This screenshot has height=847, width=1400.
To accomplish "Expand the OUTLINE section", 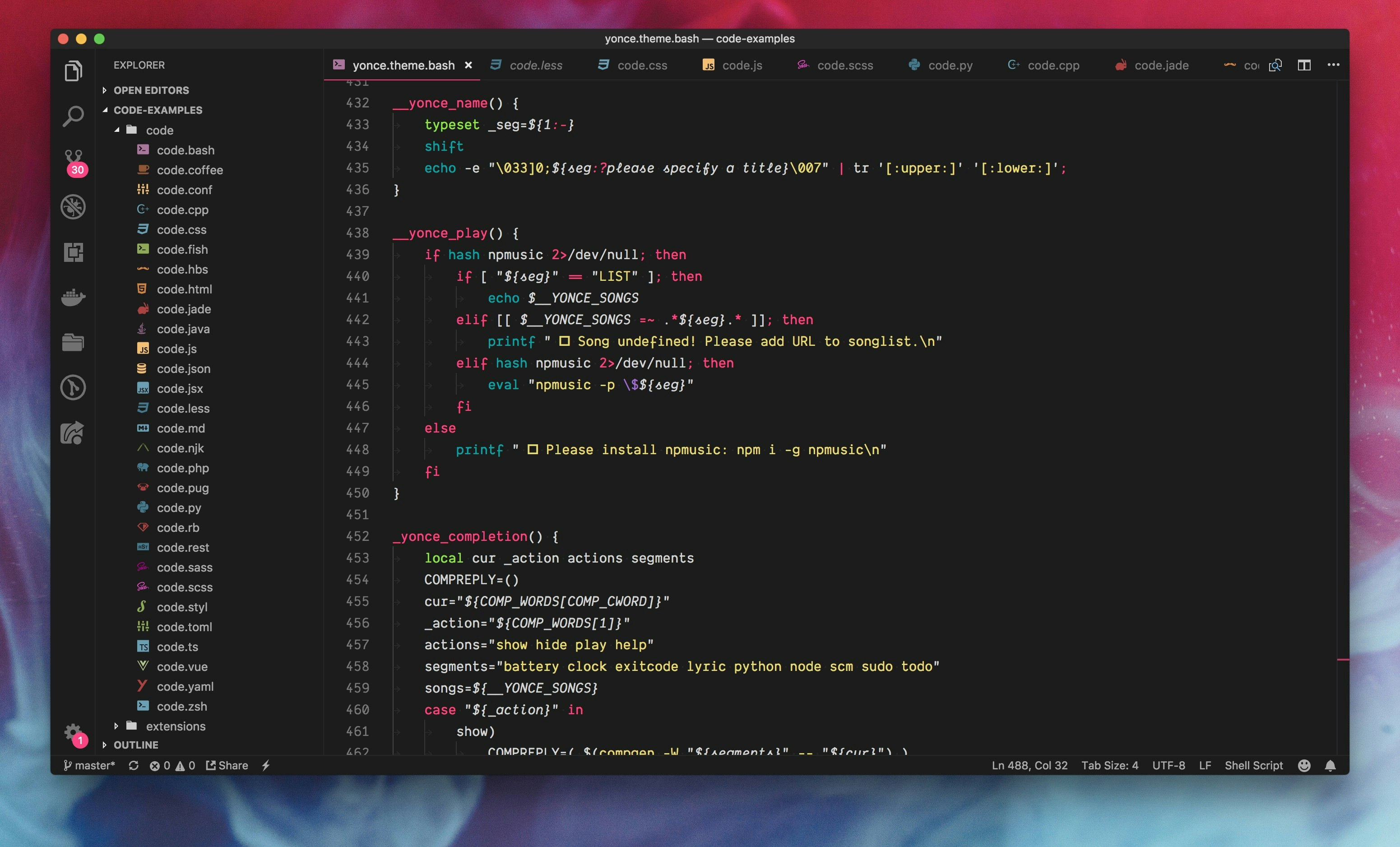I will pyautogui.click(x=136, y=745).
